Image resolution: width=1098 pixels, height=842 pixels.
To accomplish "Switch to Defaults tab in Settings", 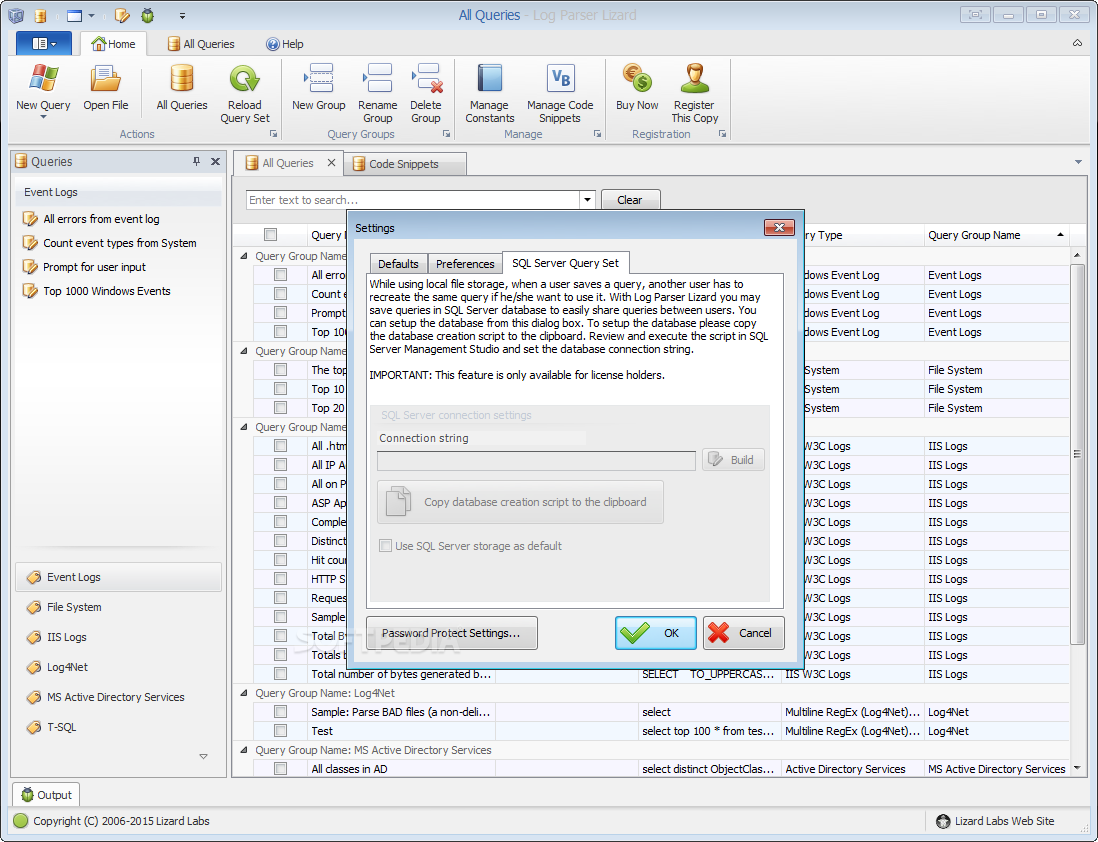I will [398, 263].
